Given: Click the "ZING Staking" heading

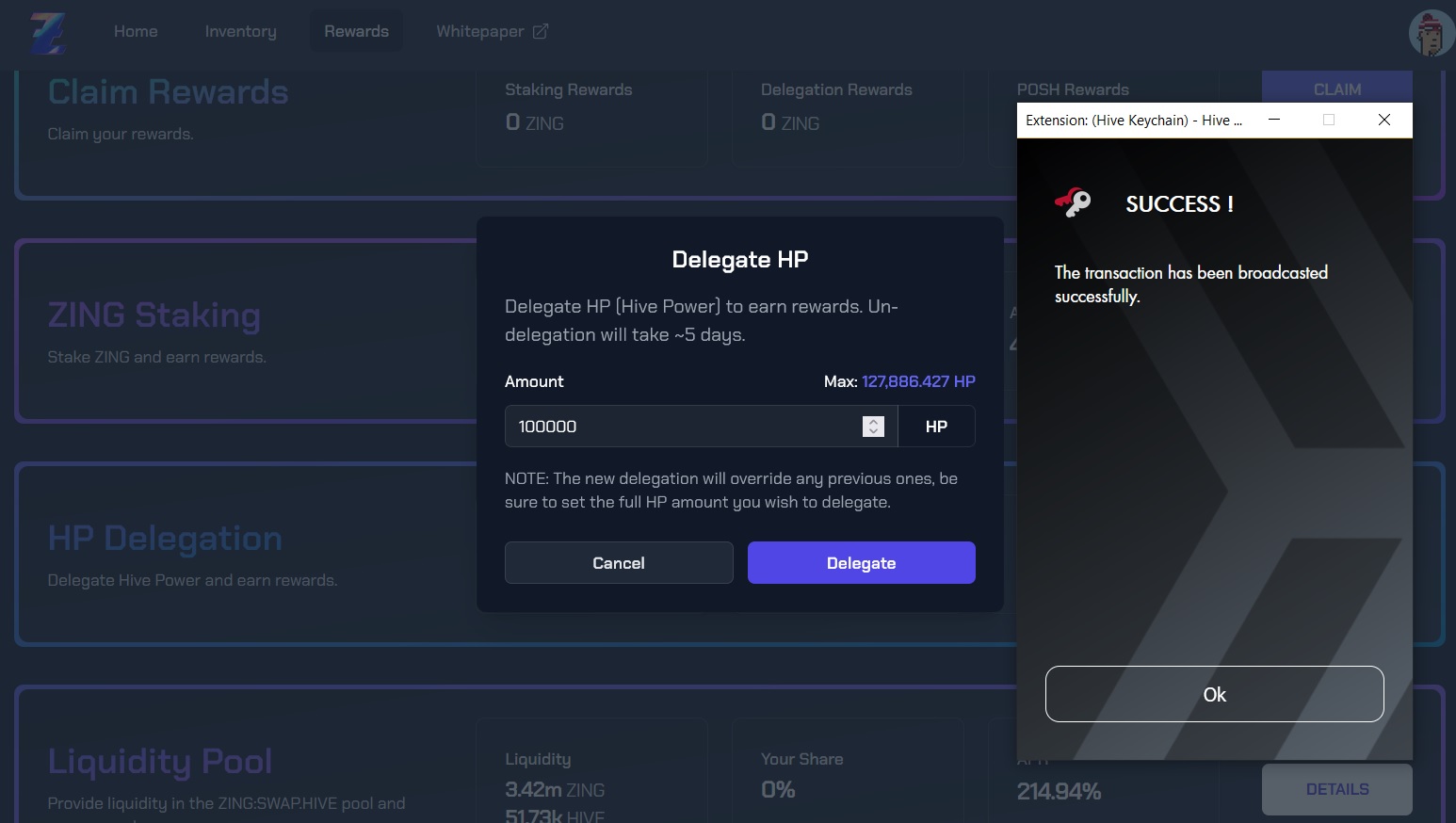Looking at the screenshot, I should 154,315.
